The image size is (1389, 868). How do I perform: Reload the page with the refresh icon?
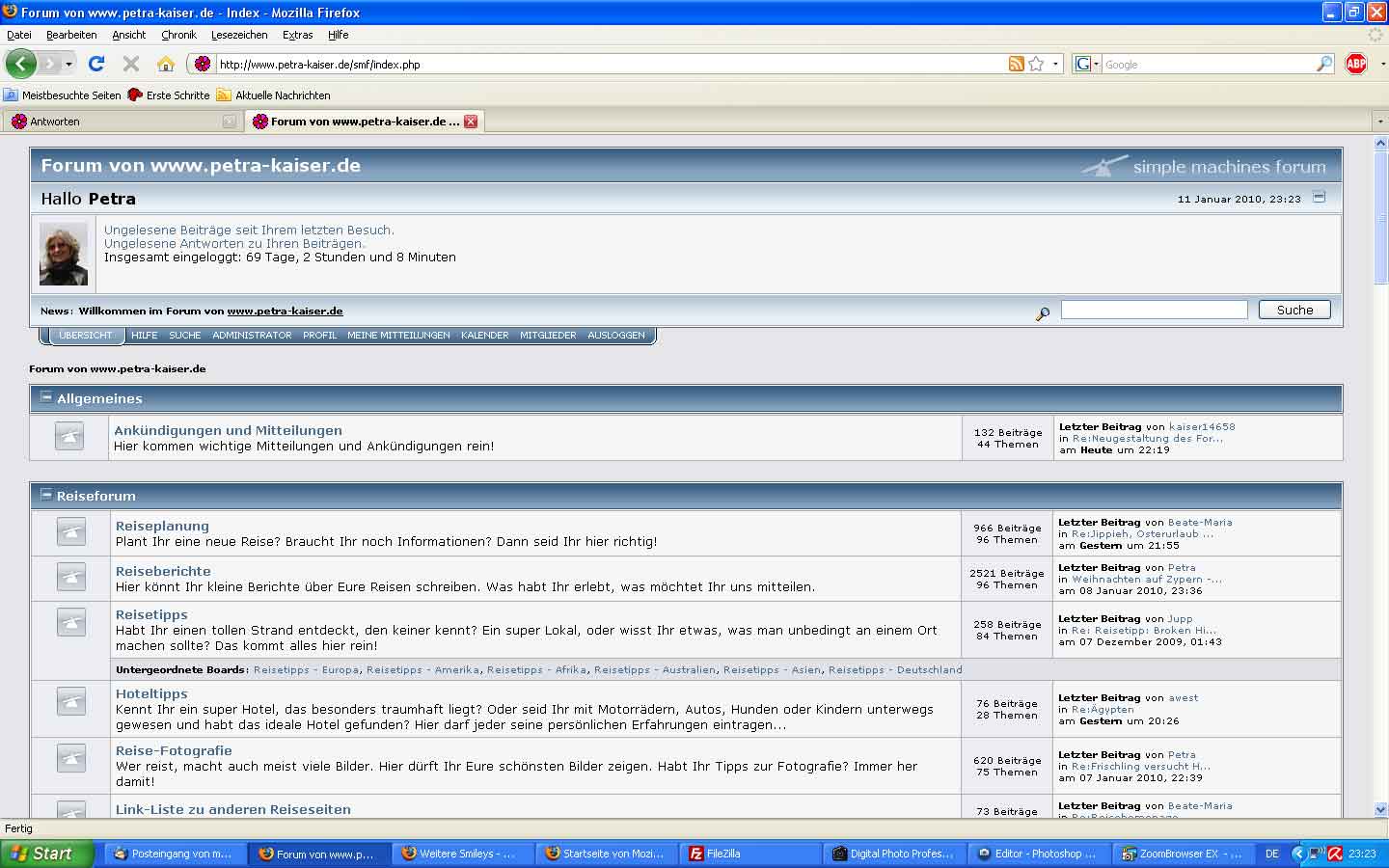(x=96, y=64)
